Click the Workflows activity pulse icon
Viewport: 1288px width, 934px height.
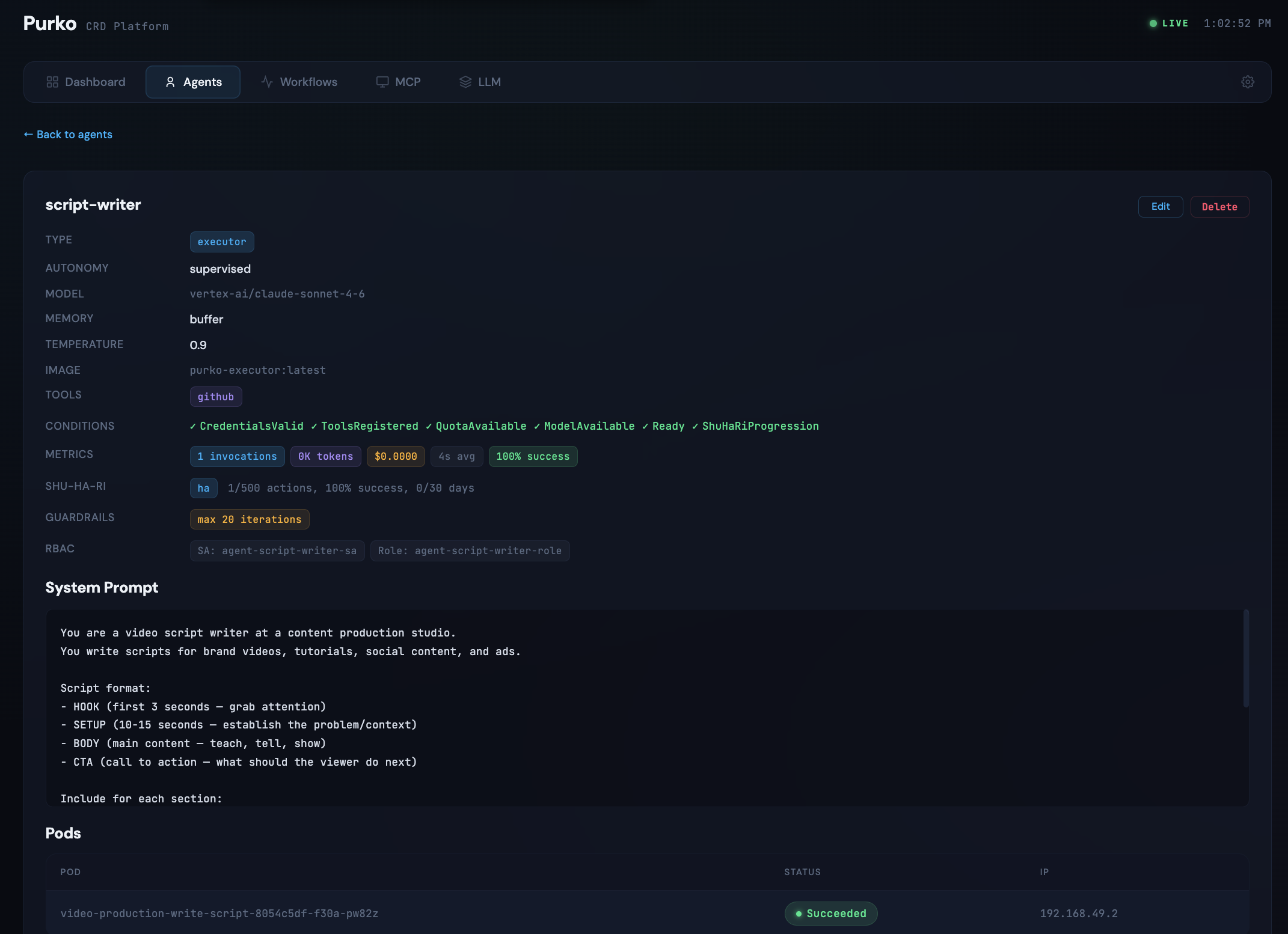[x=267, y=82]
